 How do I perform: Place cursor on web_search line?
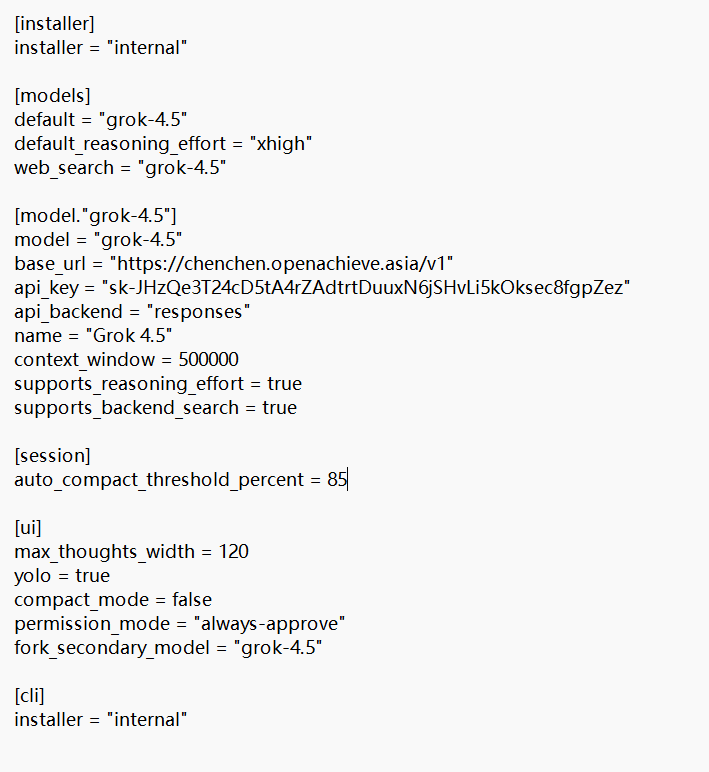pos(120,168)
